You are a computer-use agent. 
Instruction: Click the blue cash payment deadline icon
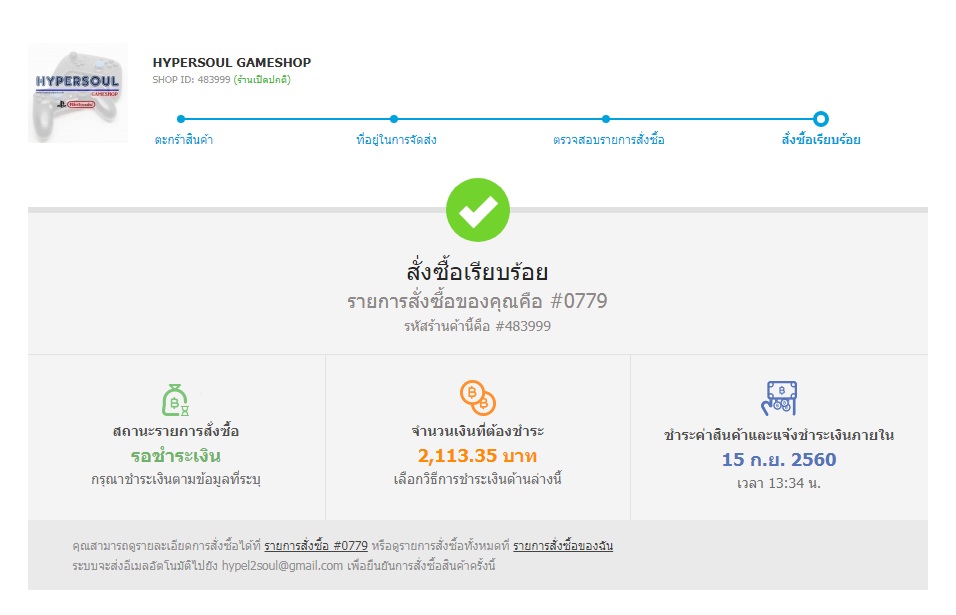pos(779,397)
